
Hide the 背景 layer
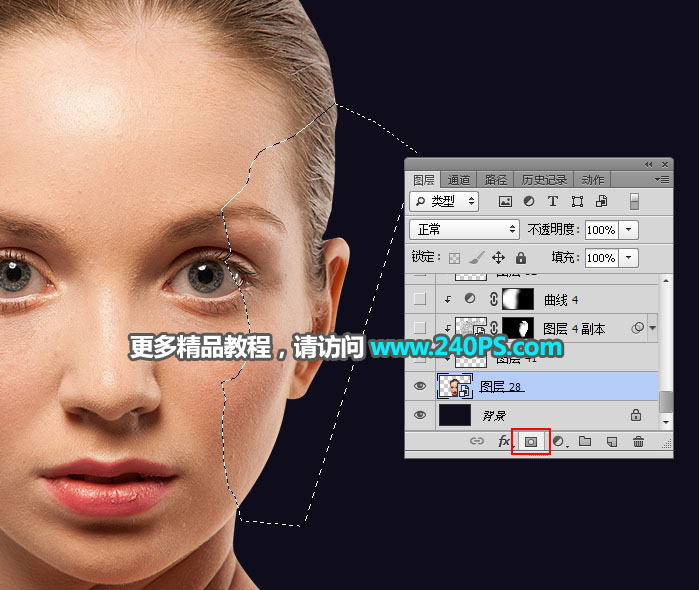click(x=419, y=415)
